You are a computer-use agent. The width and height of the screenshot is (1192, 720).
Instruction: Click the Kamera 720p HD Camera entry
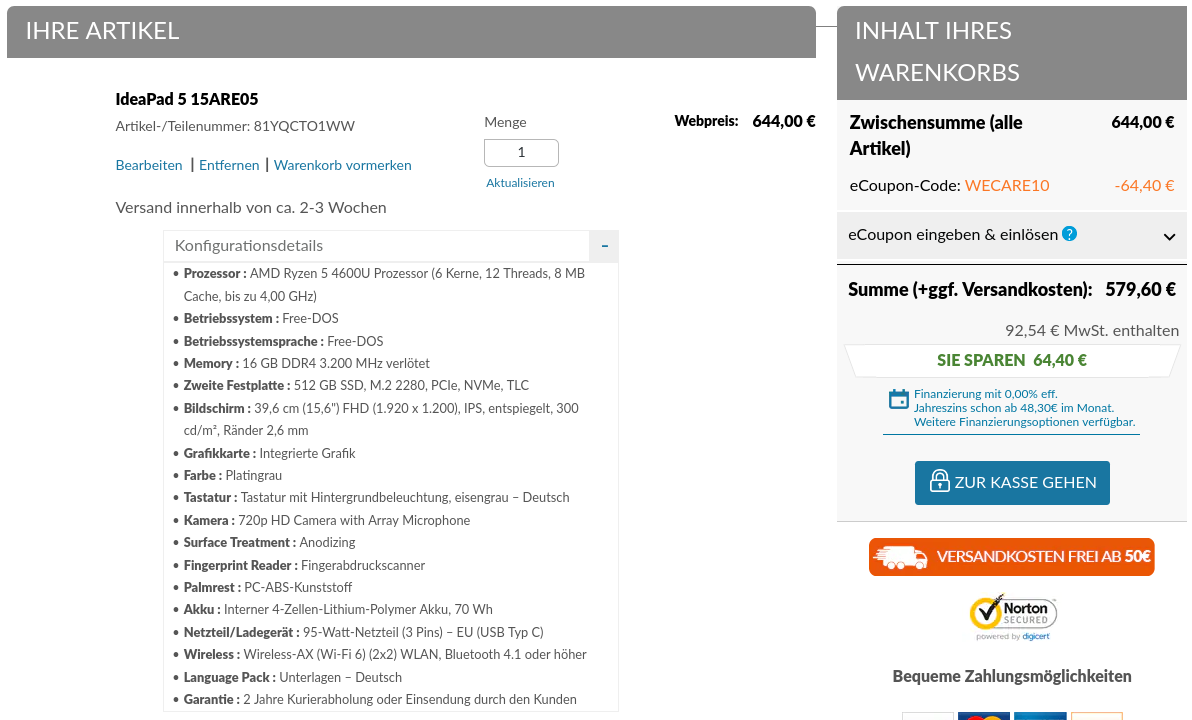(326, 520)
